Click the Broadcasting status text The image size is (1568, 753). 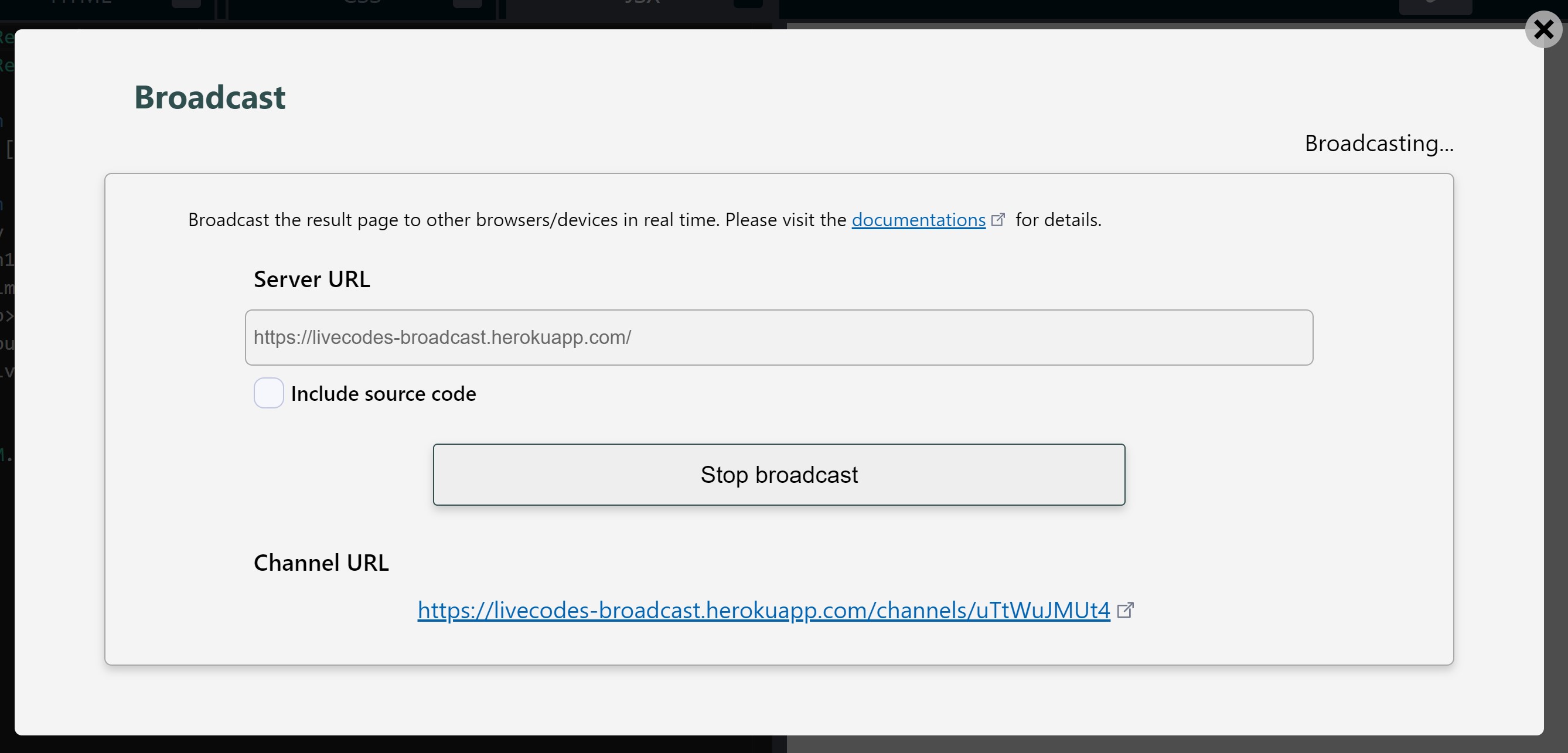(1379, 143)
